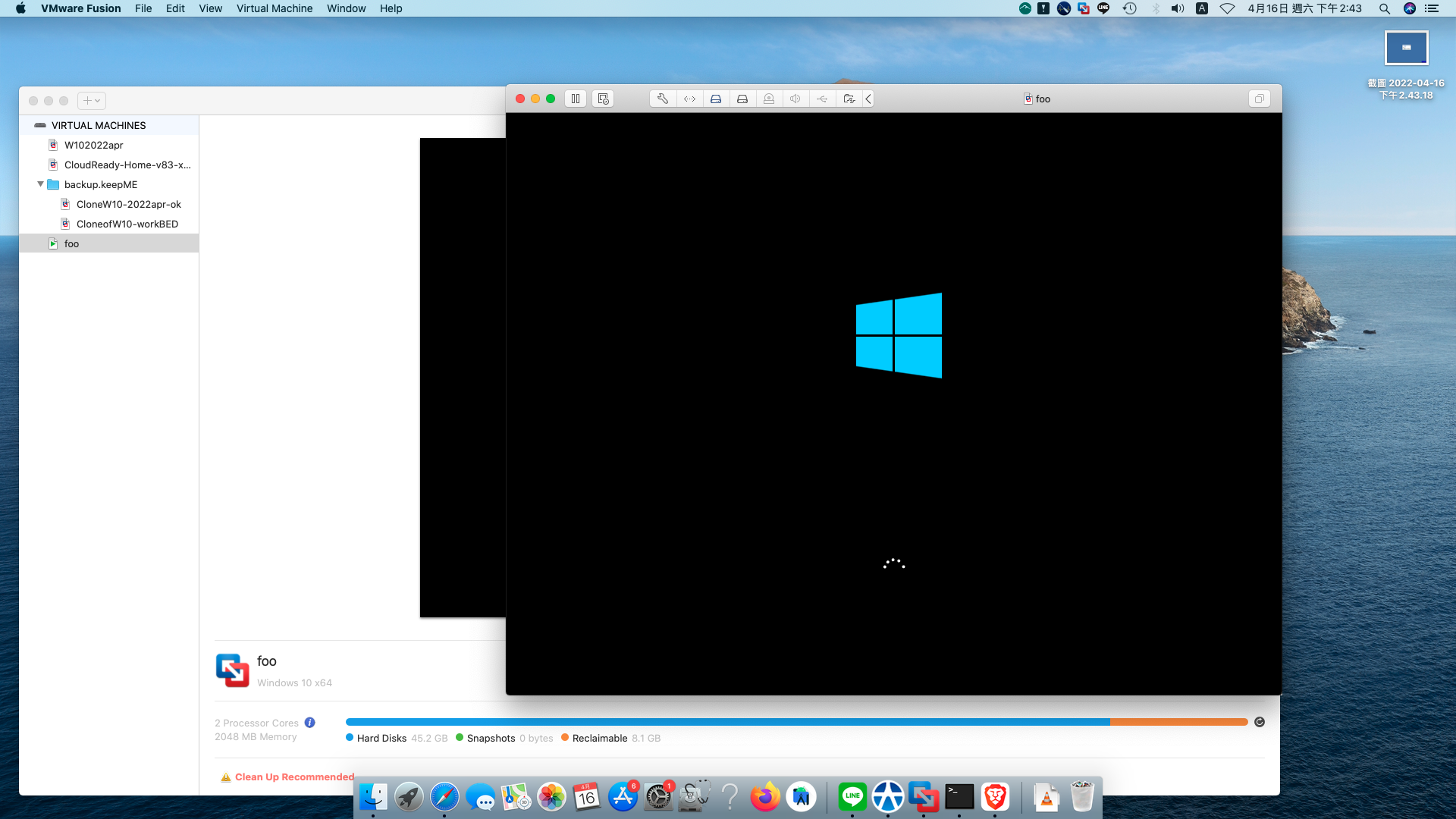Open the Virtual Machine menu
This screenshot has width=1456, height=819.
(274, 8)
